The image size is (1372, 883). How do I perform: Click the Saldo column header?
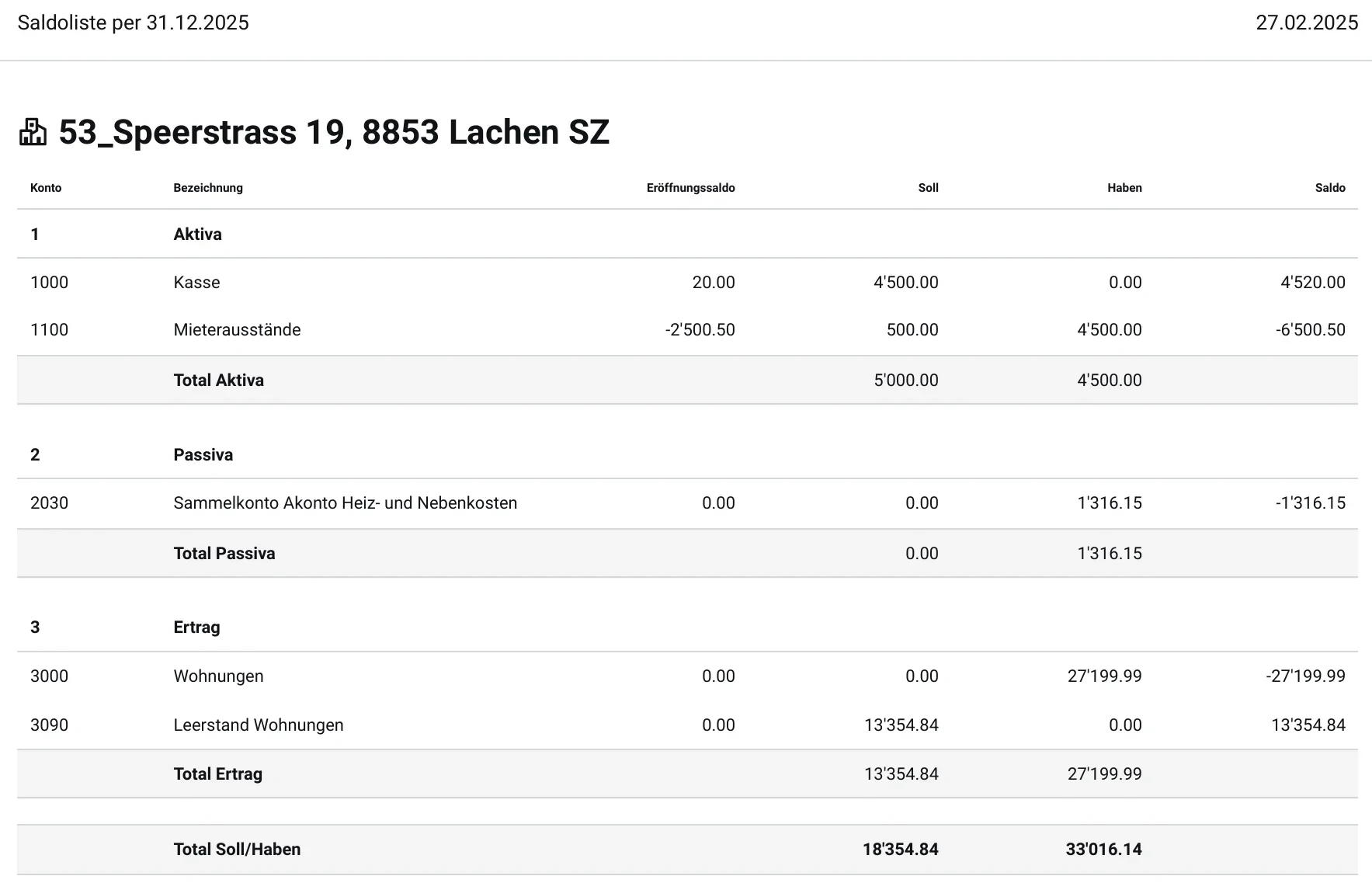[1330, 188]
